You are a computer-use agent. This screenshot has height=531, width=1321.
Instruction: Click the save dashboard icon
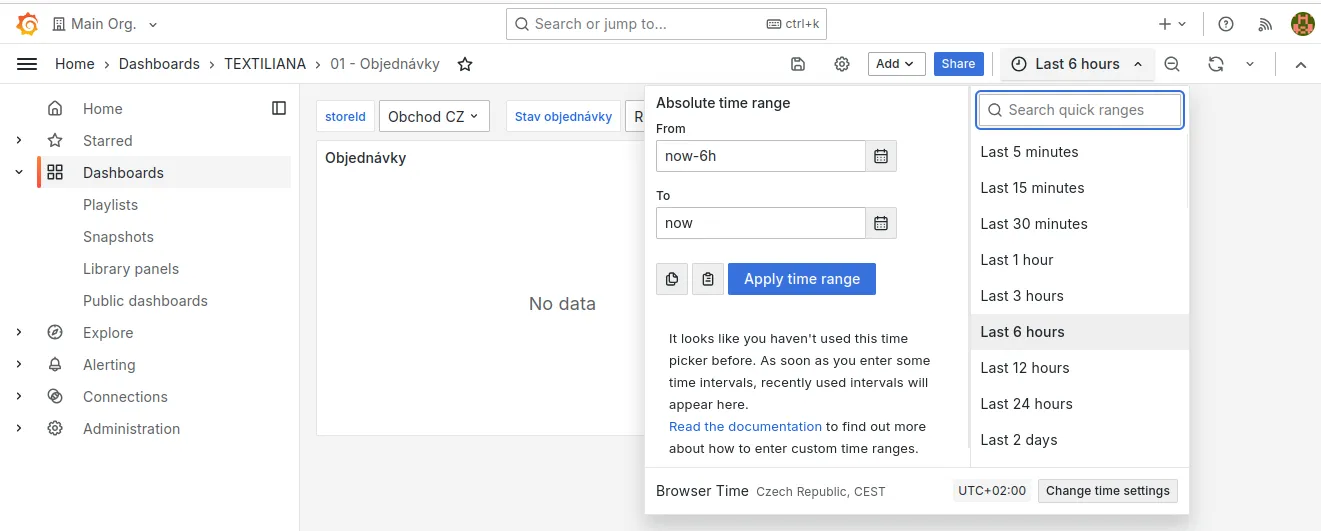click(x=798, y=64)
